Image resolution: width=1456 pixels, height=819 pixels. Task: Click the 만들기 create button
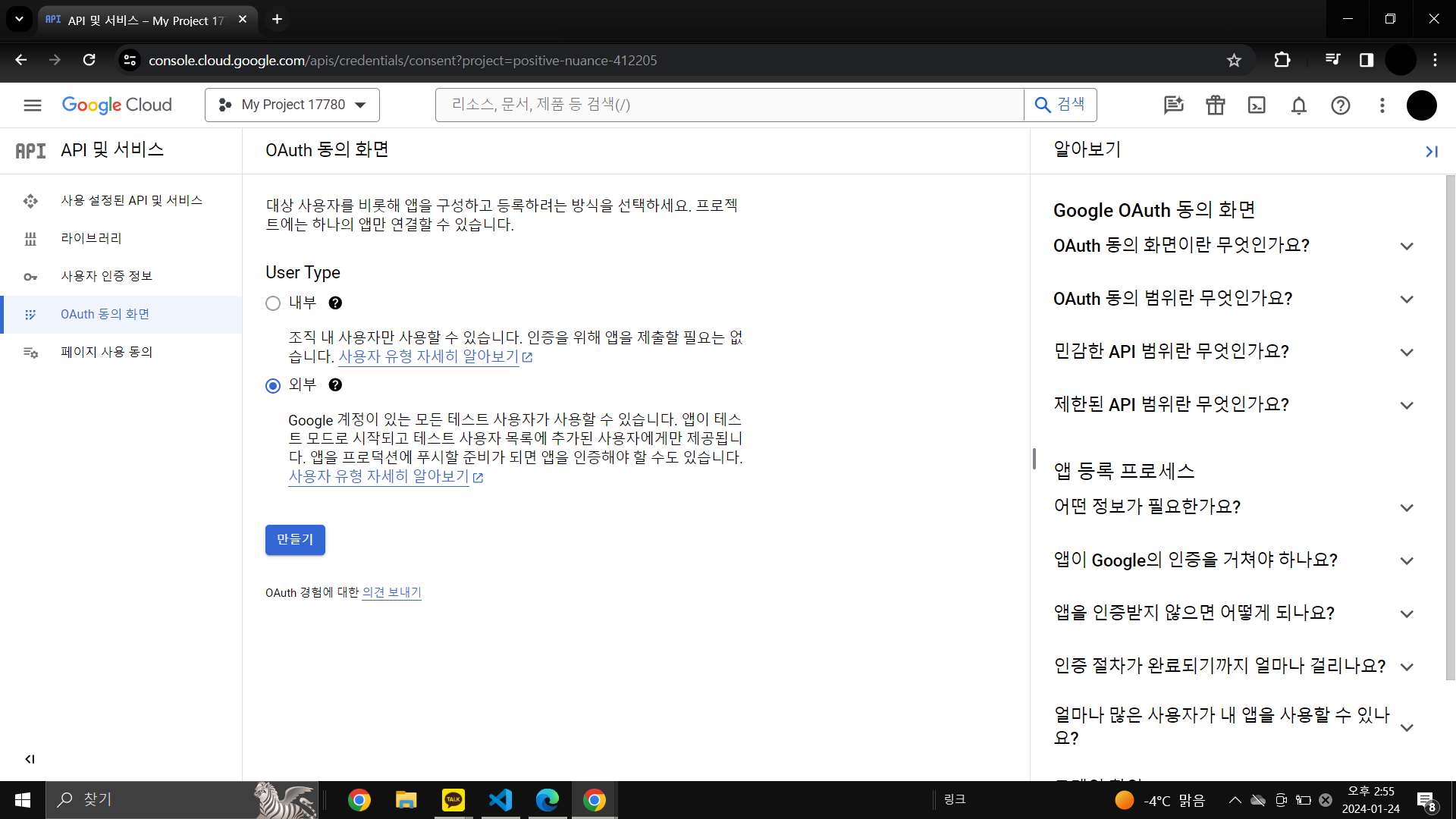[x=295, y=539]
